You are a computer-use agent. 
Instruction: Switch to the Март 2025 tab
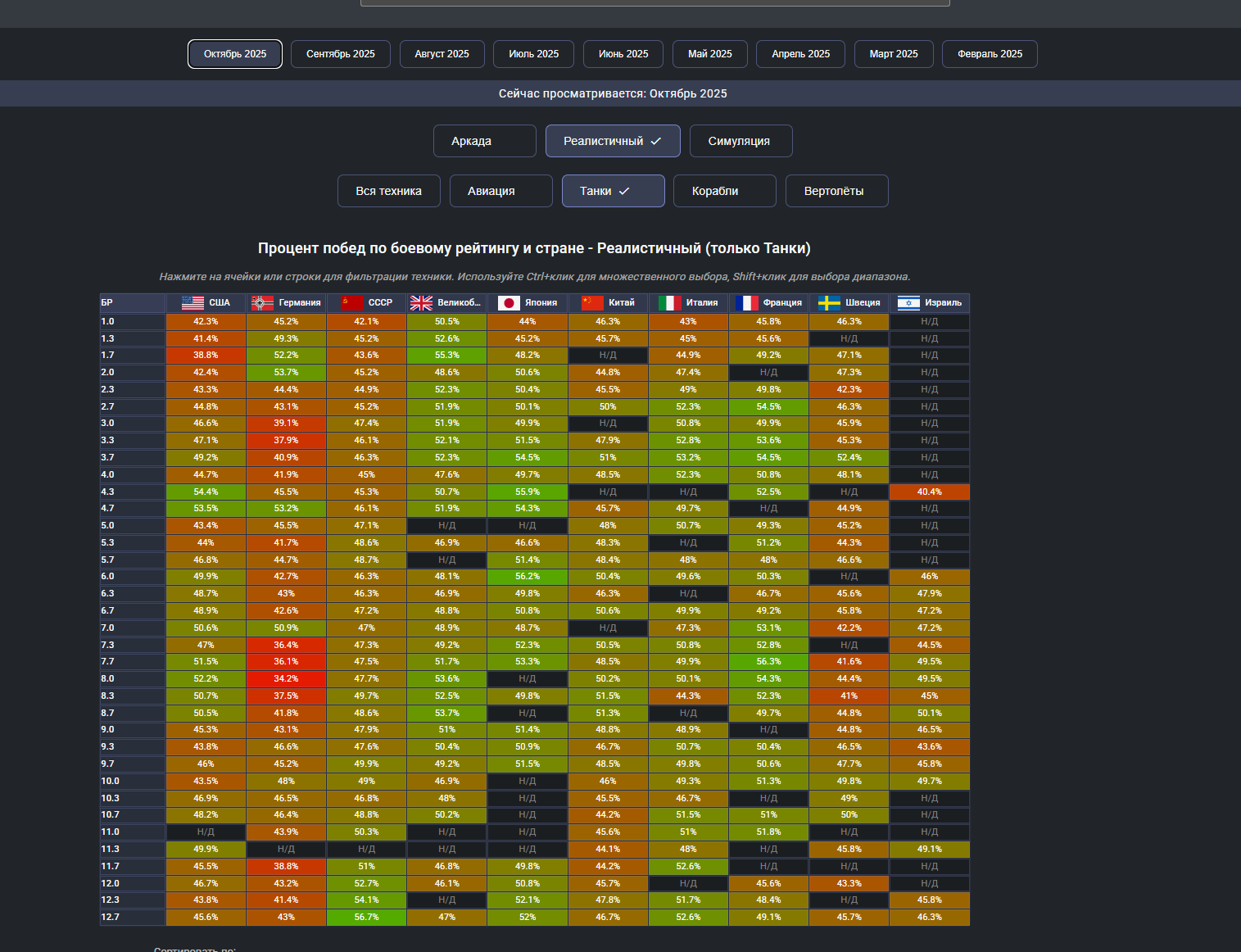coord(894,54)
